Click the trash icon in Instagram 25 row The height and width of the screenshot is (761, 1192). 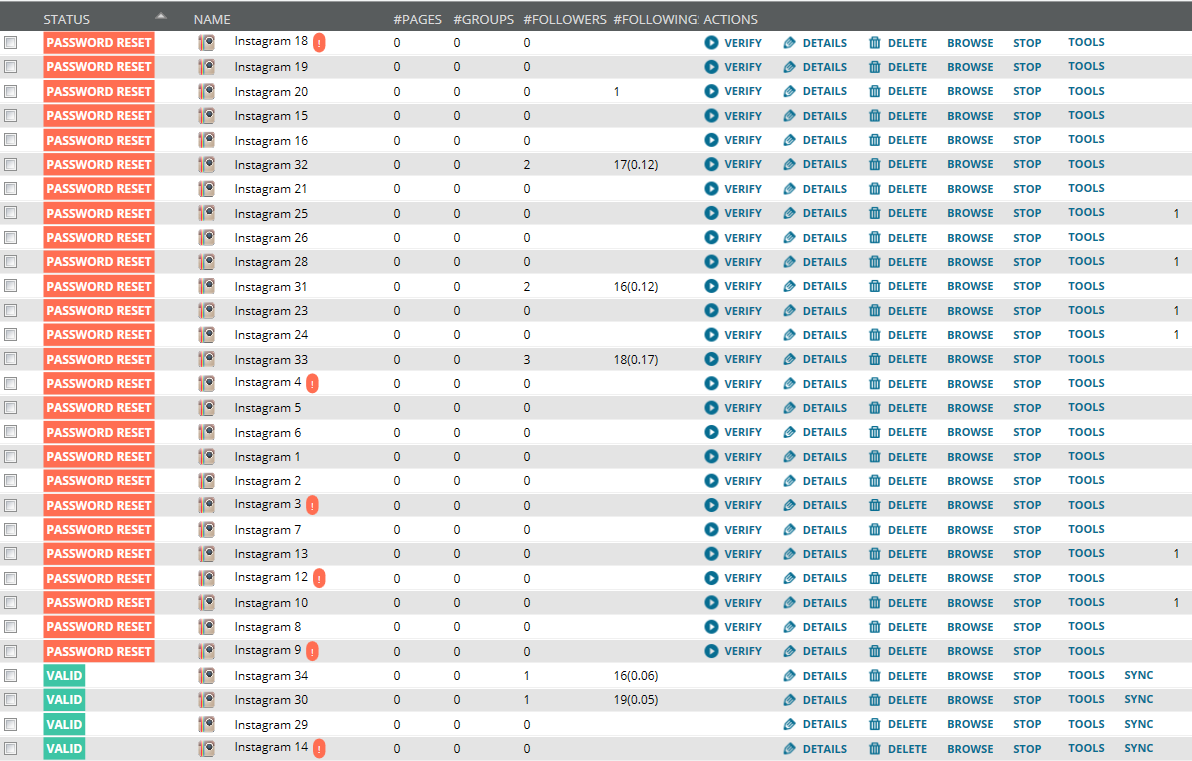click(875, 213)
